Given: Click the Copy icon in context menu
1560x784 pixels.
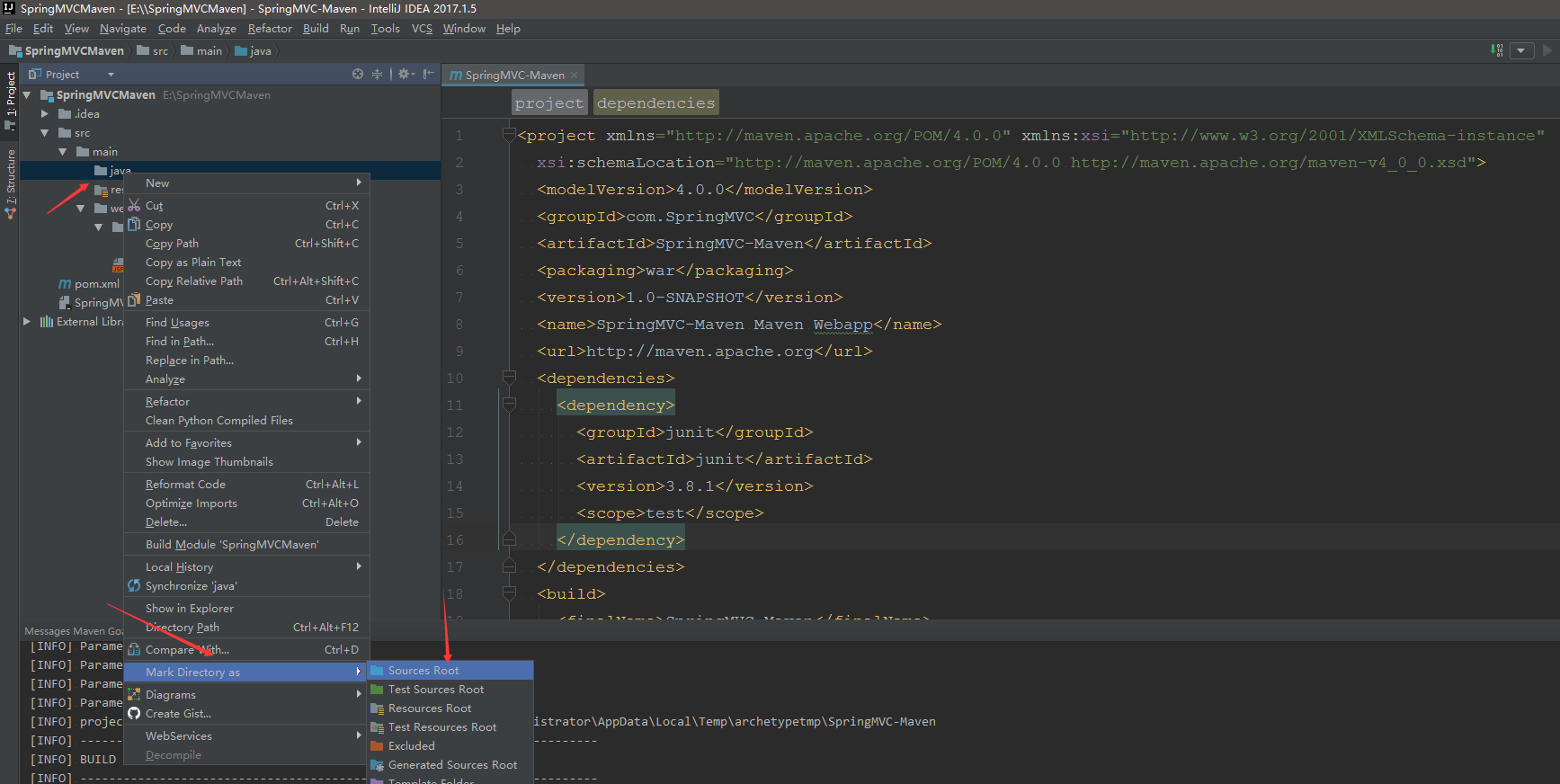Looking at the screenshot, I should 134,224.
